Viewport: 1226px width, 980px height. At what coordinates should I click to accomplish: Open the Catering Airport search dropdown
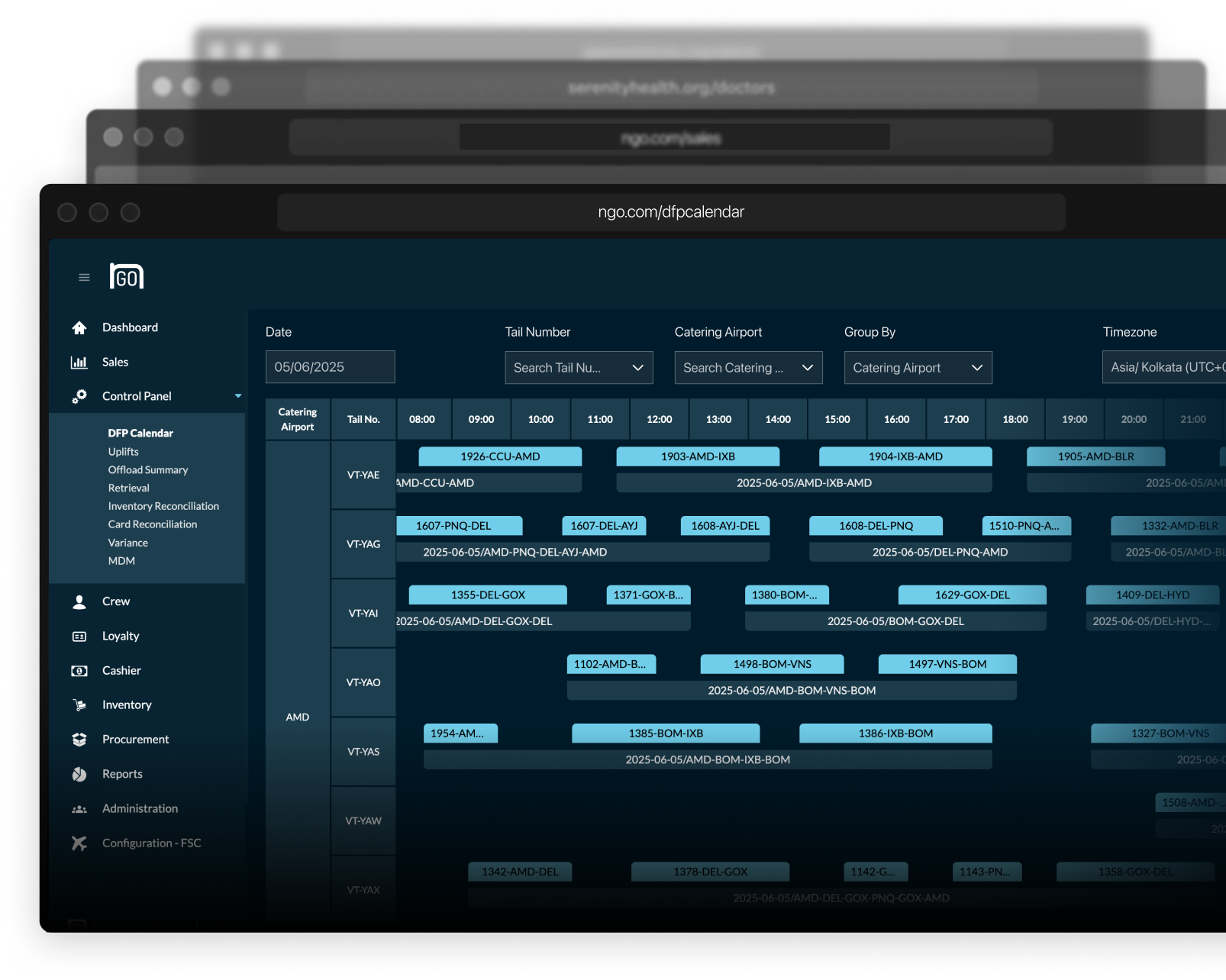(748, 368)
